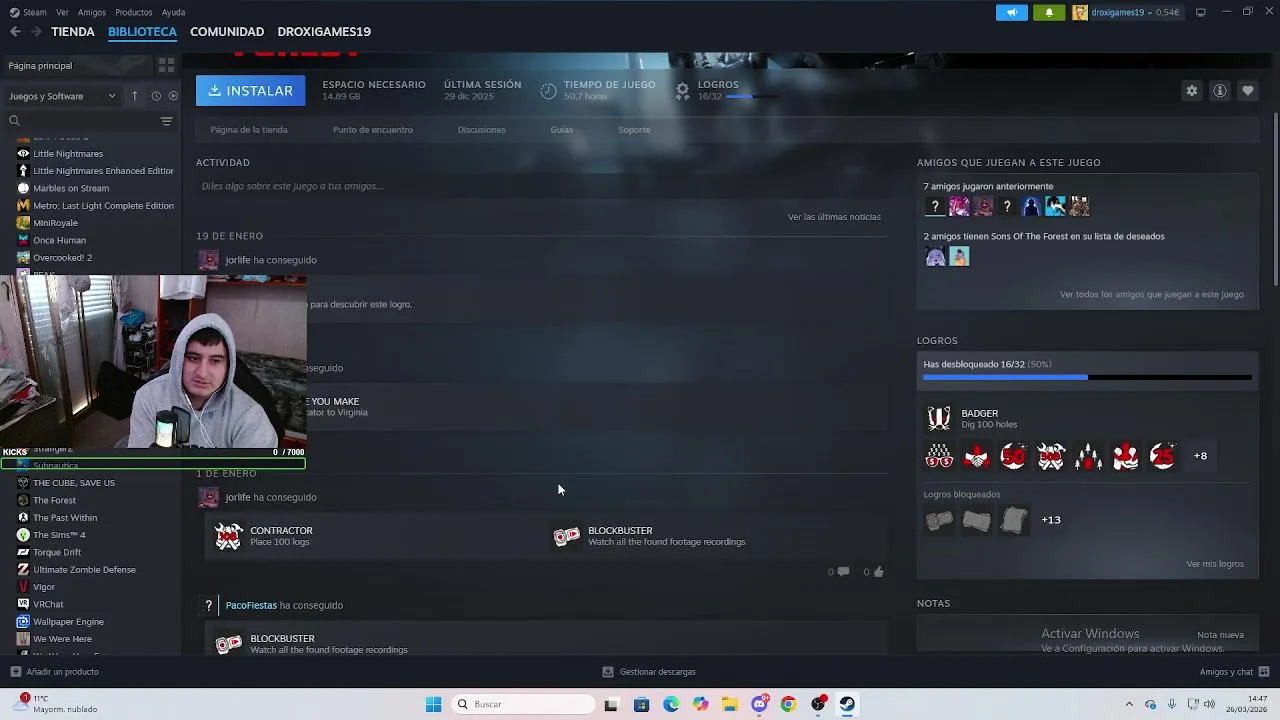Expand the Juegos y Software filter dropdown

pos(62,96)
